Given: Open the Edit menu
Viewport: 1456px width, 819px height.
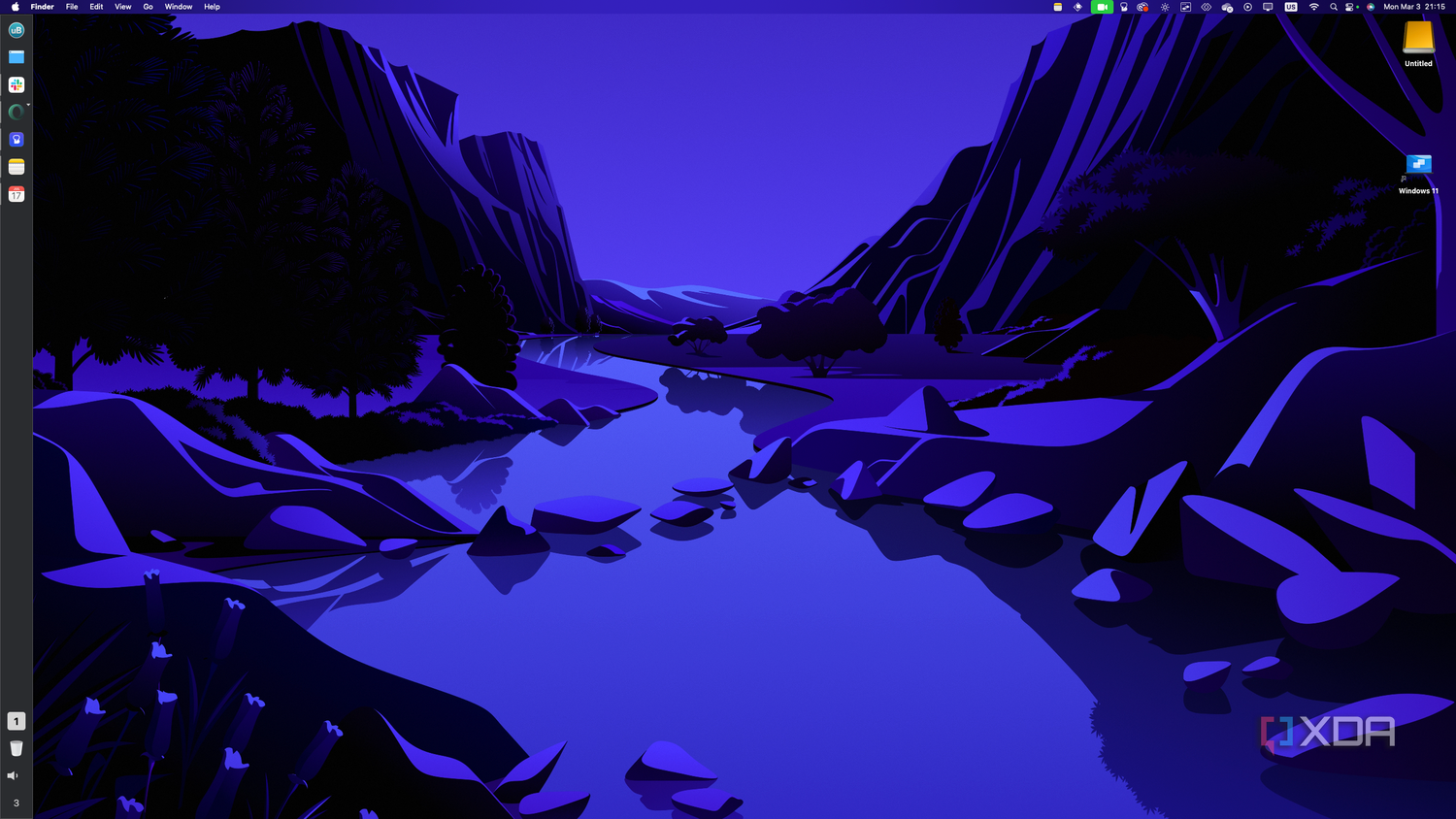Looking at the screenshot, I should 96,7.
